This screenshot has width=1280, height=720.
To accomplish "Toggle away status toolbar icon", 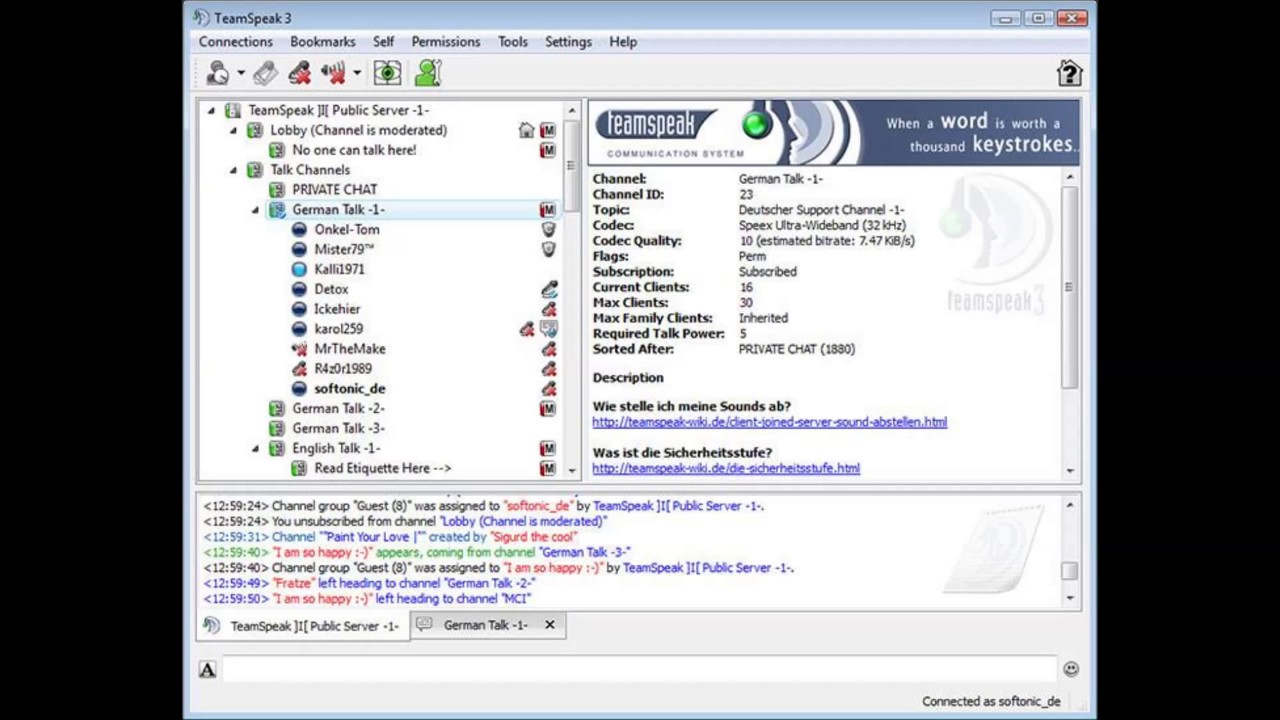I will pyautogui.click(x=217, y=73).
